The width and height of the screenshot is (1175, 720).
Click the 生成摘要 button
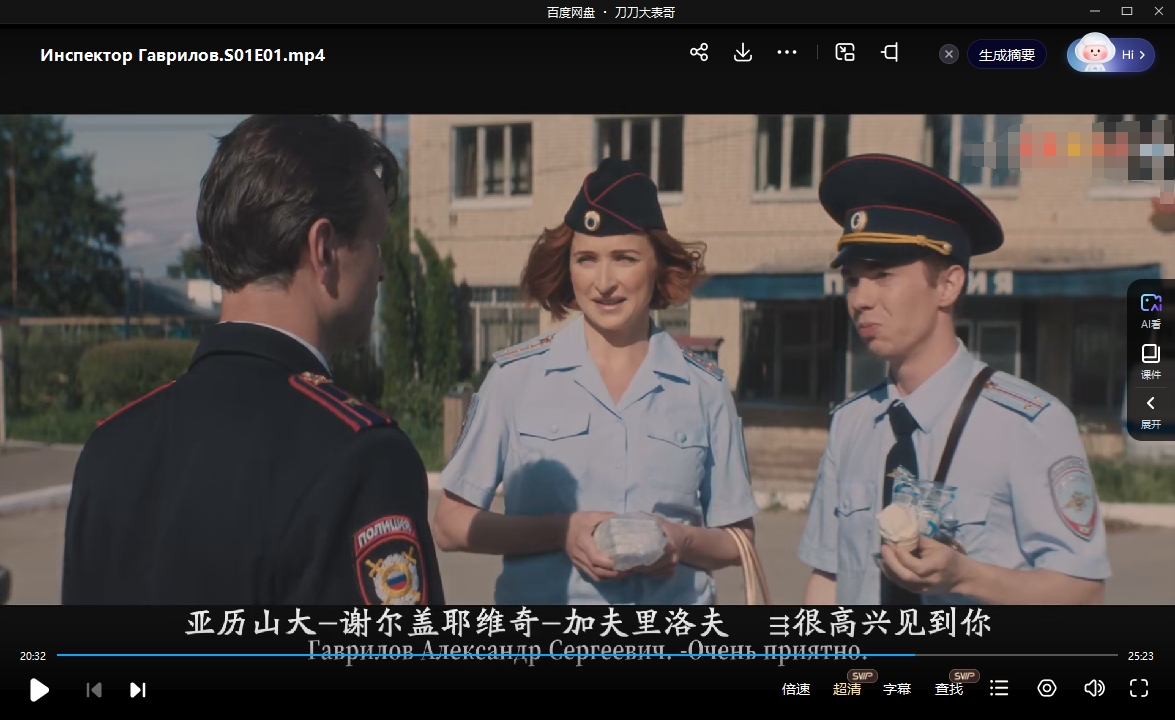point(1006,55)
